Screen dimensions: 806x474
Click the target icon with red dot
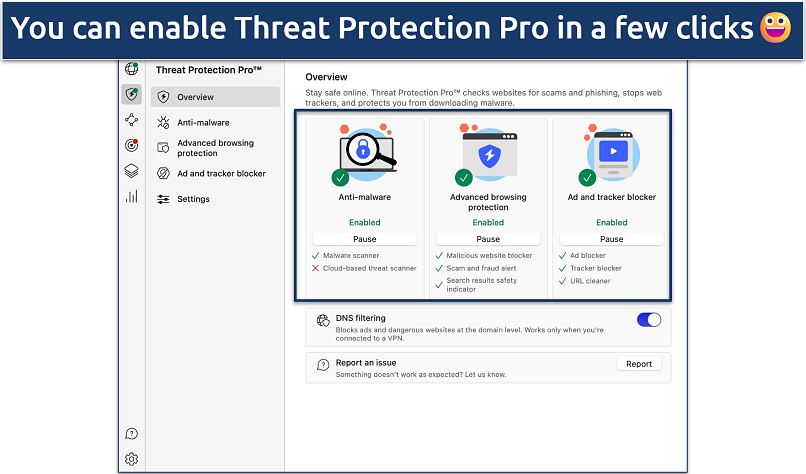[x=131, y=145]
